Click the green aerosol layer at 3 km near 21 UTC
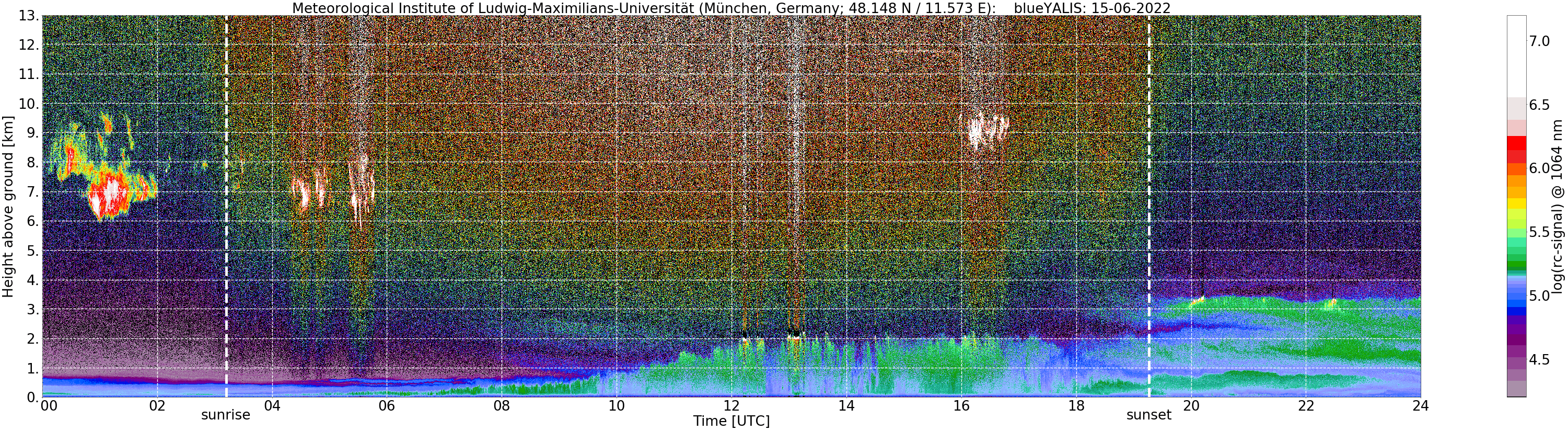 [x=1248, y=303]
